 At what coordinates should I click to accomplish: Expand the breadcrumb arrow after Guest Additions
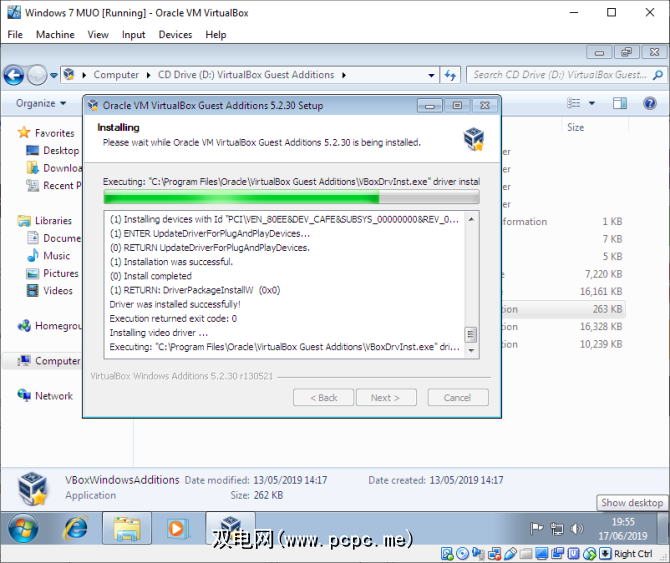point(344,75)
